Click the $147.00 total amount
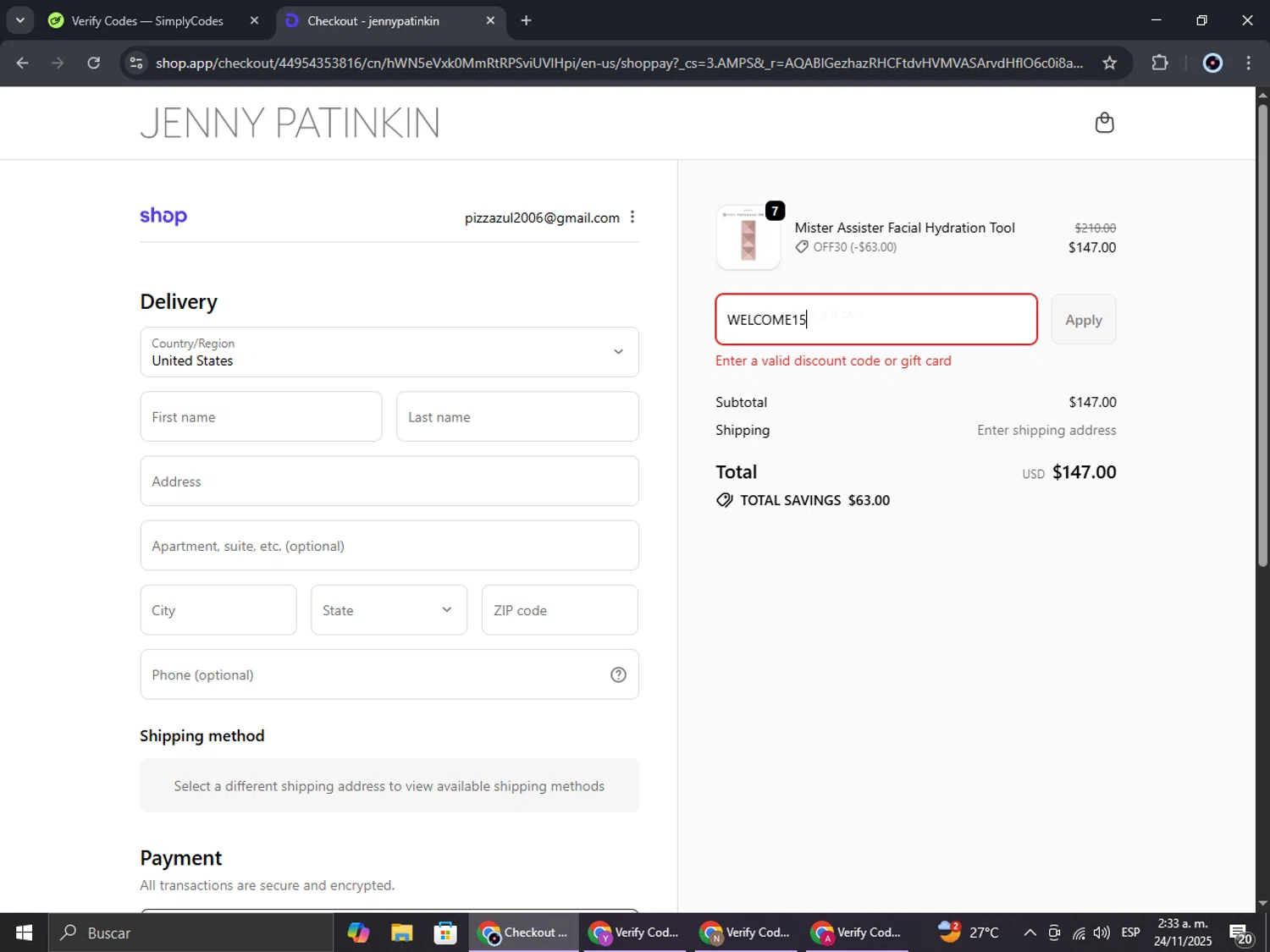Viewport: 1270px width, 952px height. [x=1084, y=472]
